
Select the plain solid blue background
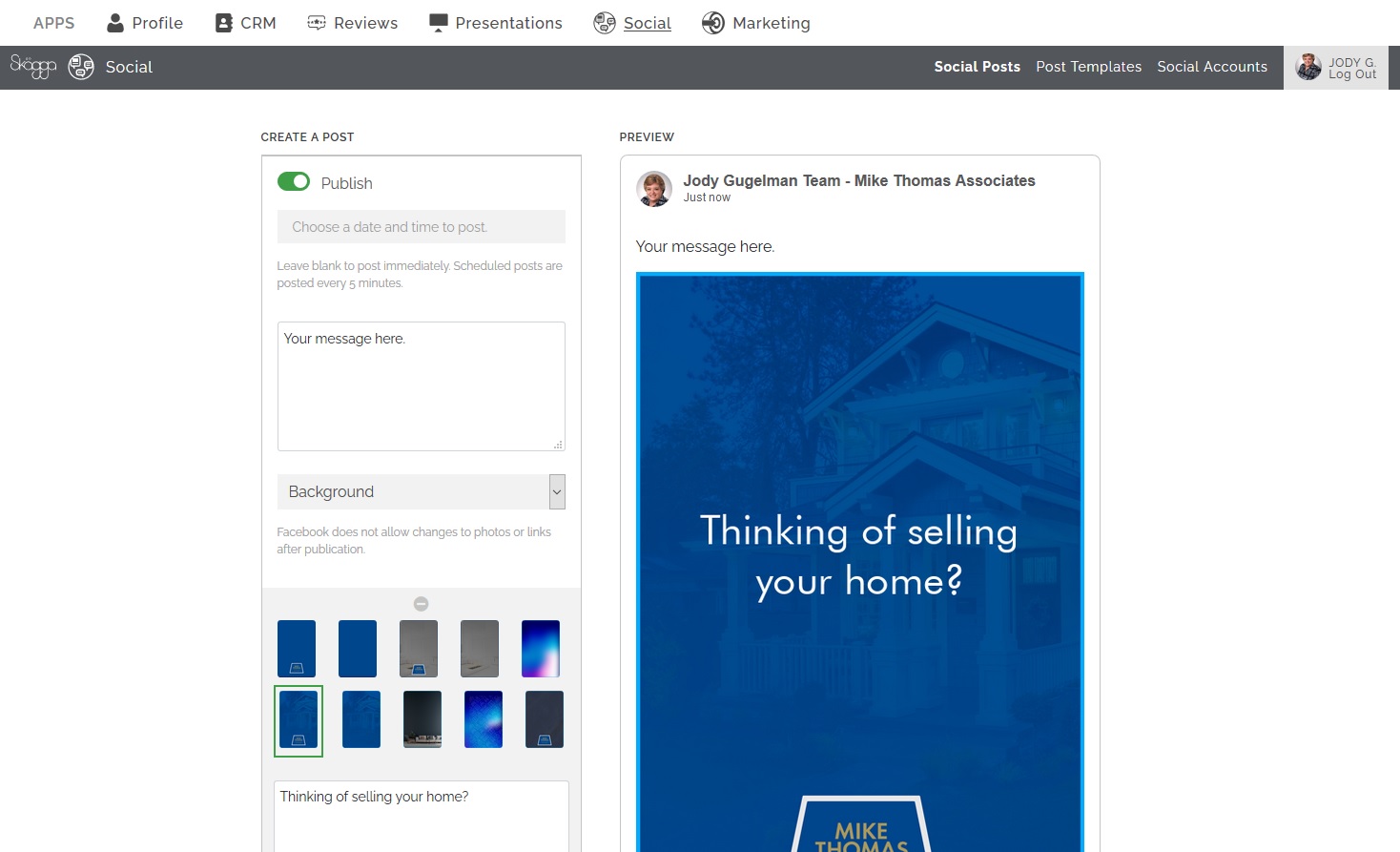358,649
